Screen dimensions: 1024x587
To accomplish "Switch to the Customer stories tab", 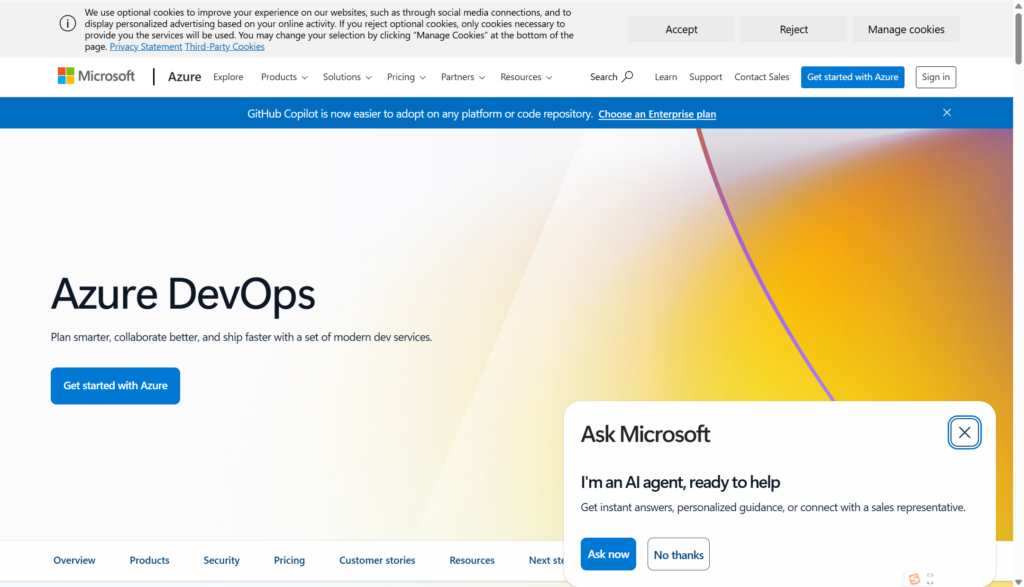I will pos(377,560).
